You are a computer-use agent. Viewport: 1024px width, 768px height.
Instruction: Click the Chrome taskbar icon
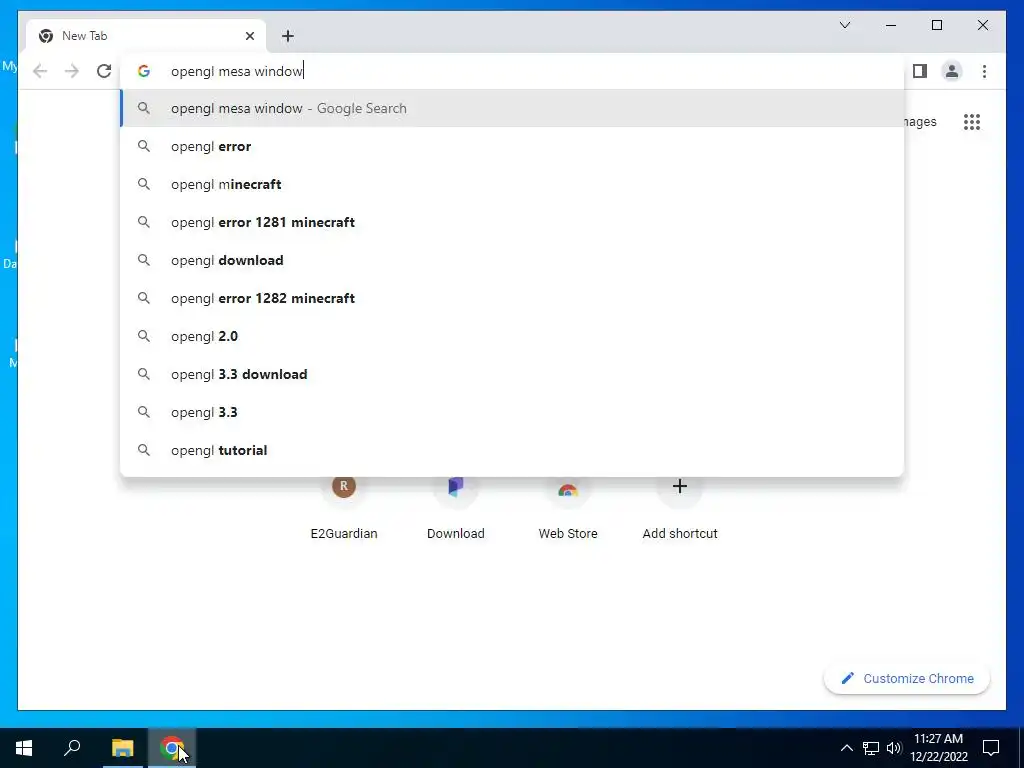[x=172, y=748]
